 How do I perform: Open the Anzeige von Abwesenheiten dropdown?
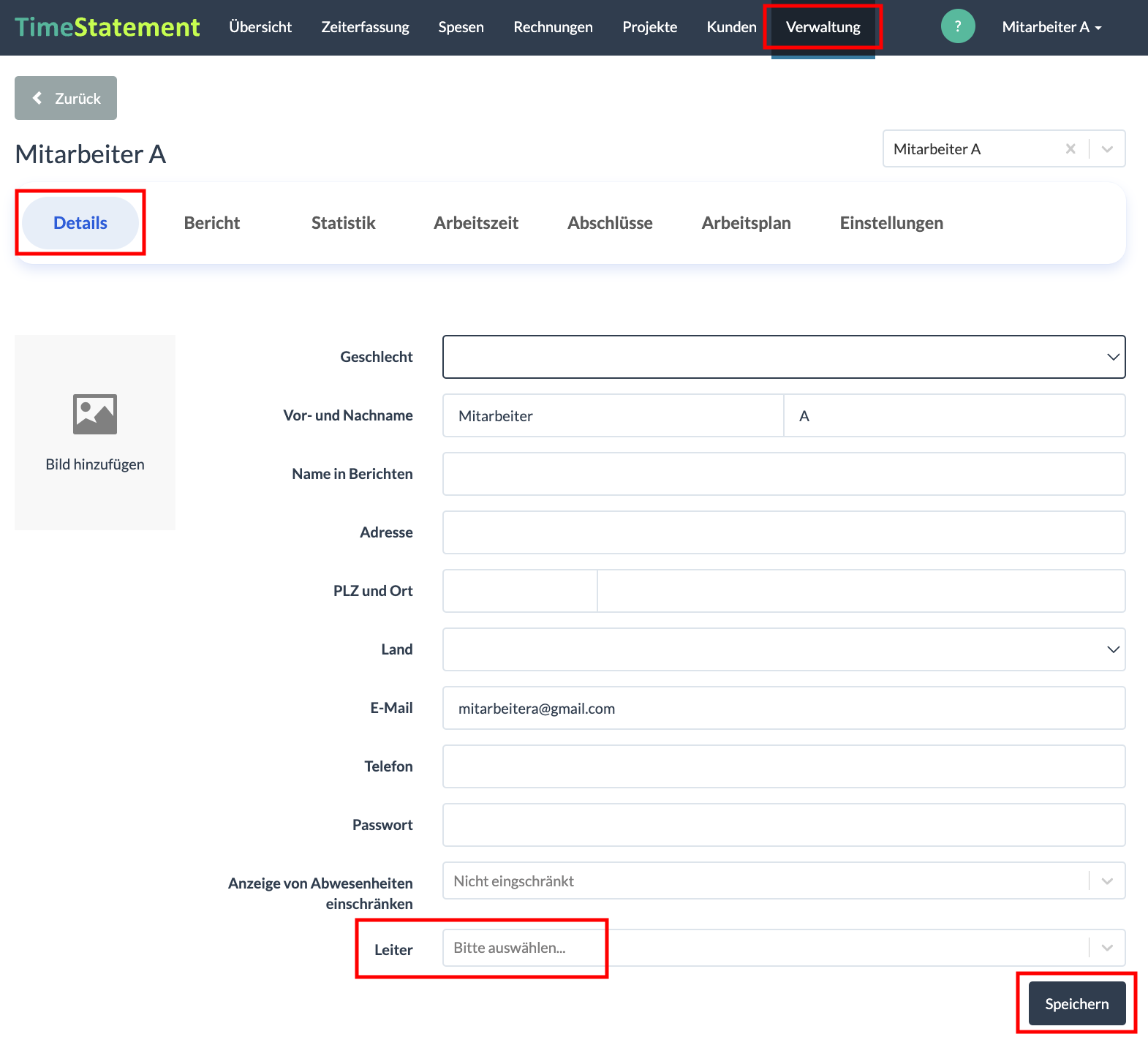[784, 880]
